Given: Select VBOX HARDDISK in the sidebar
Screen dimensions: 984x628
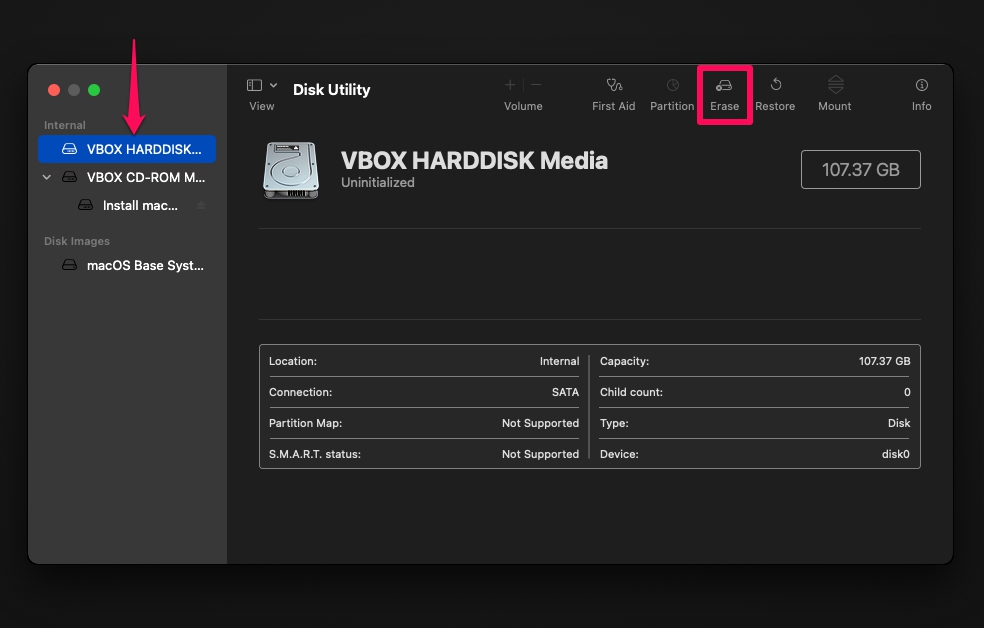Looking at the screenshot, I should 127,149.
